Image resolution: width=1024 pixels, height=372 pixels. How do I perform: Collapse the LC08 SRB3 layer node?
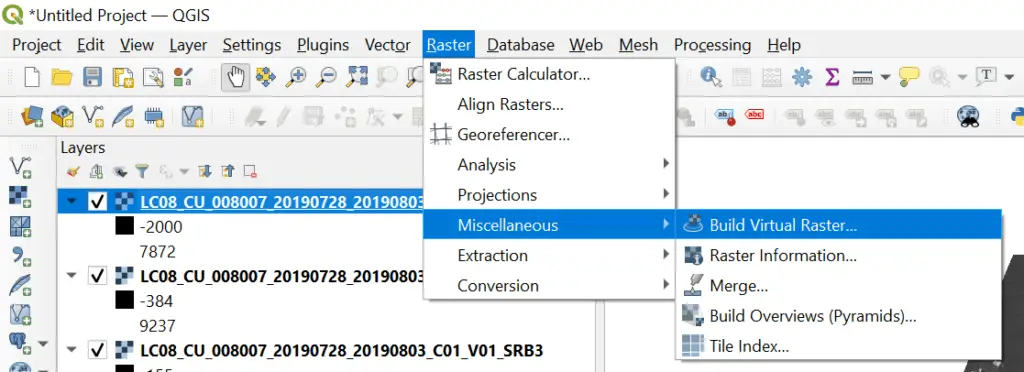point(72,350)
